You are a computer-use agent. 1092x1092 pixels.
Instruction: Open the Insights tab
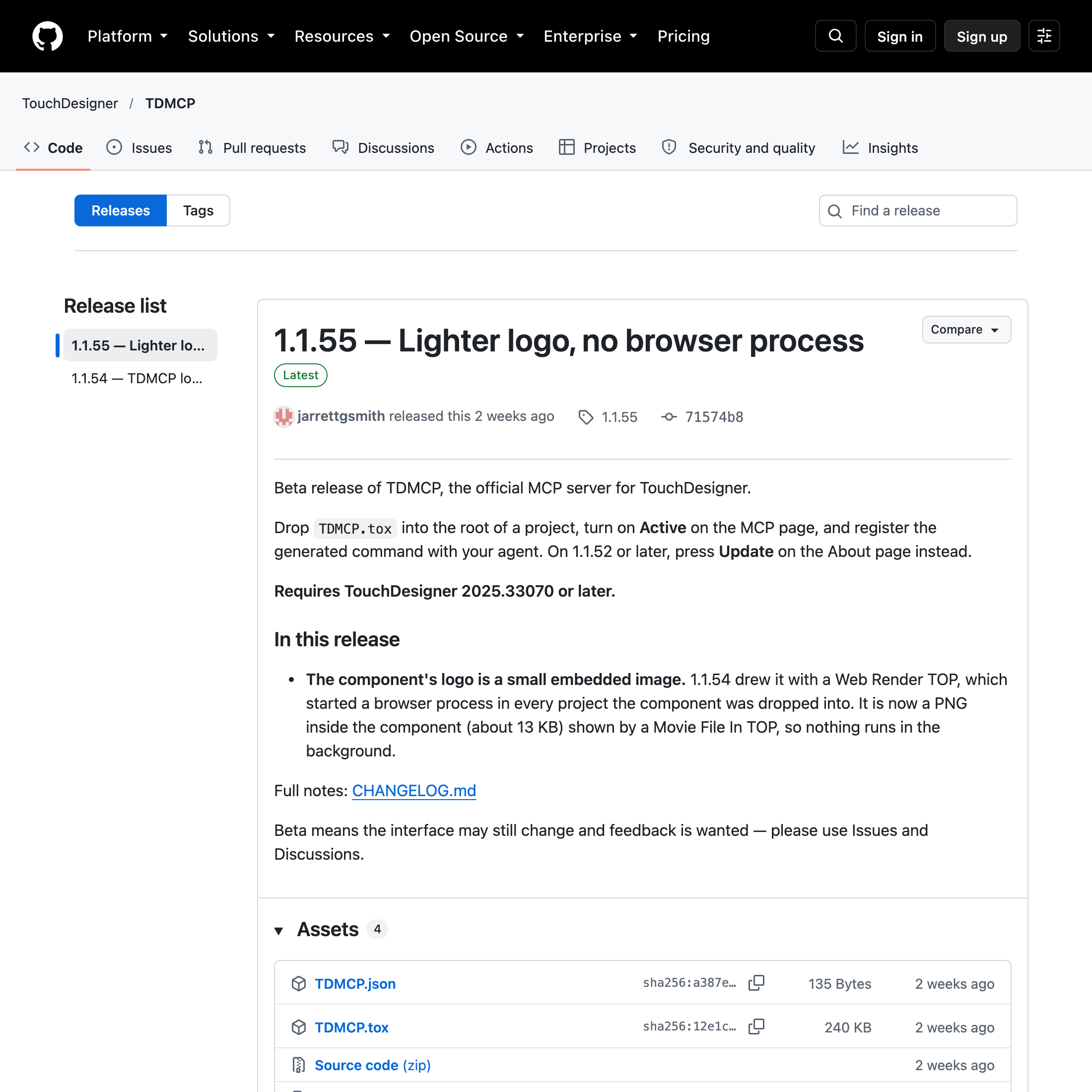[880, 148]
